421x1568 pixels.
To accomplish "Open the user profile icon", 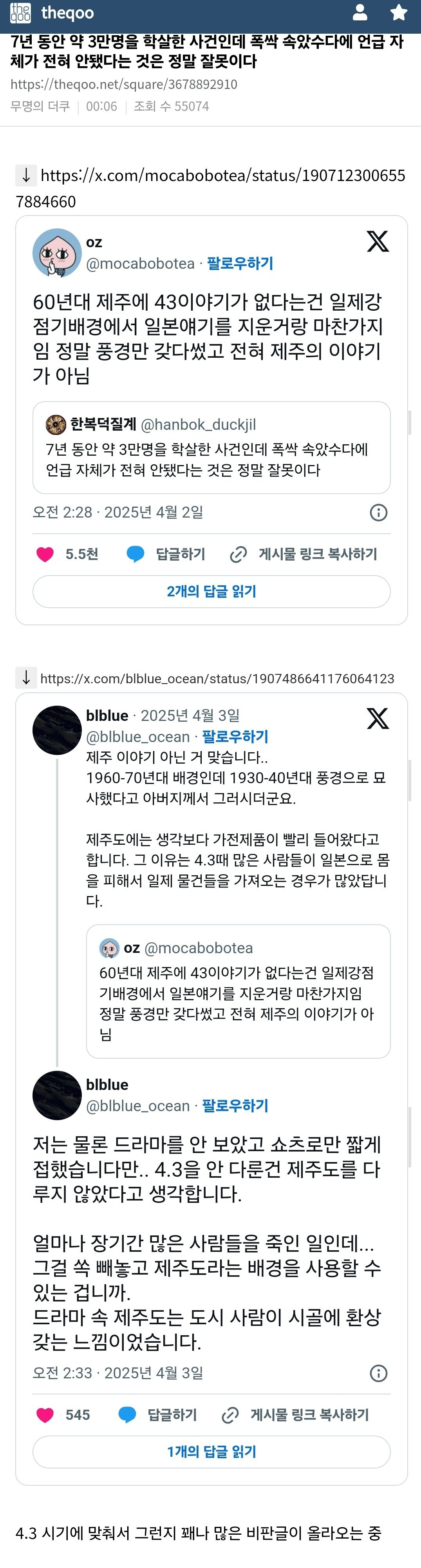I will pos(360,13).
